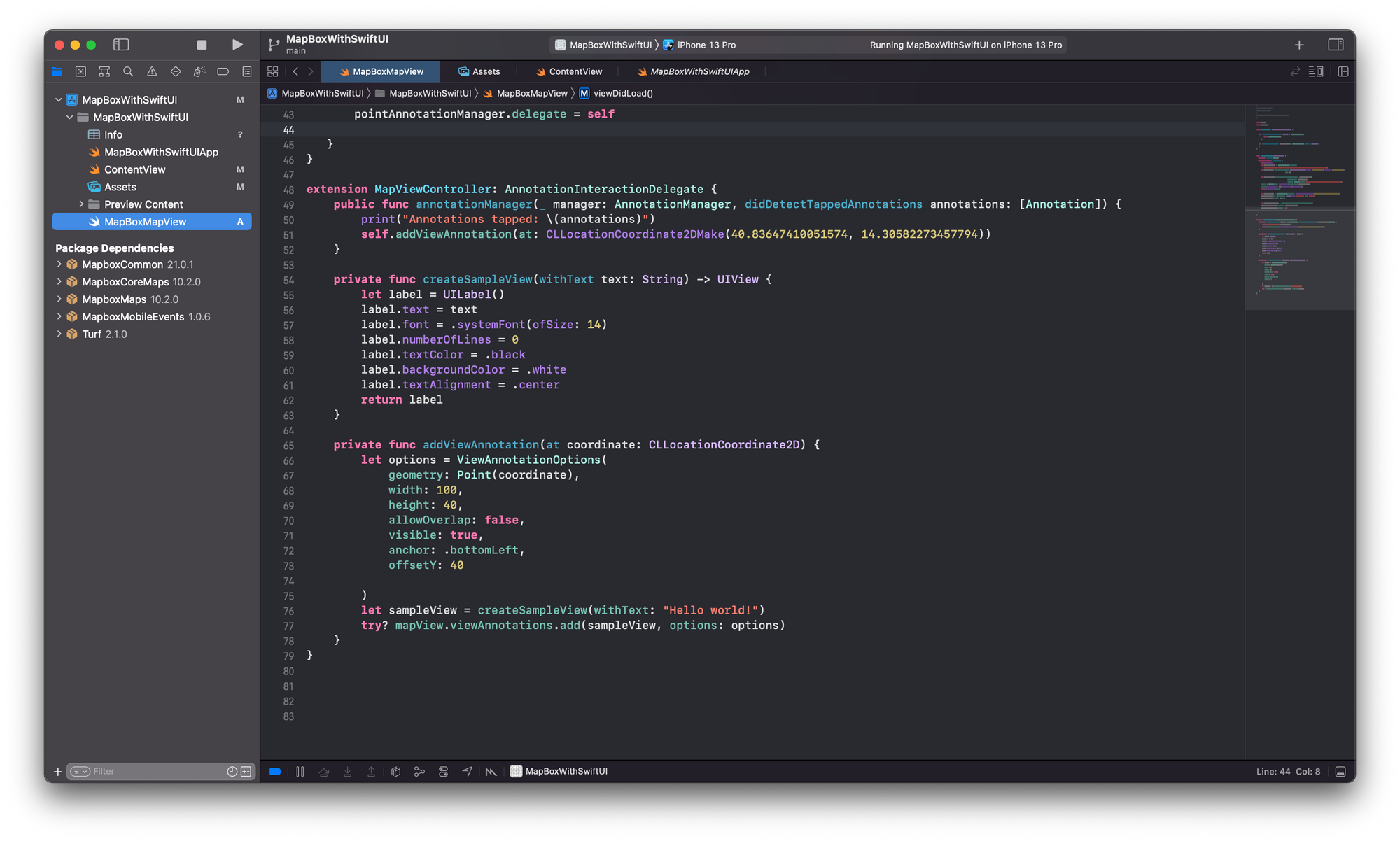Expand the MapboxCommon package dependency
Viewport: 1400px width, 841px height.
point(59,264)
